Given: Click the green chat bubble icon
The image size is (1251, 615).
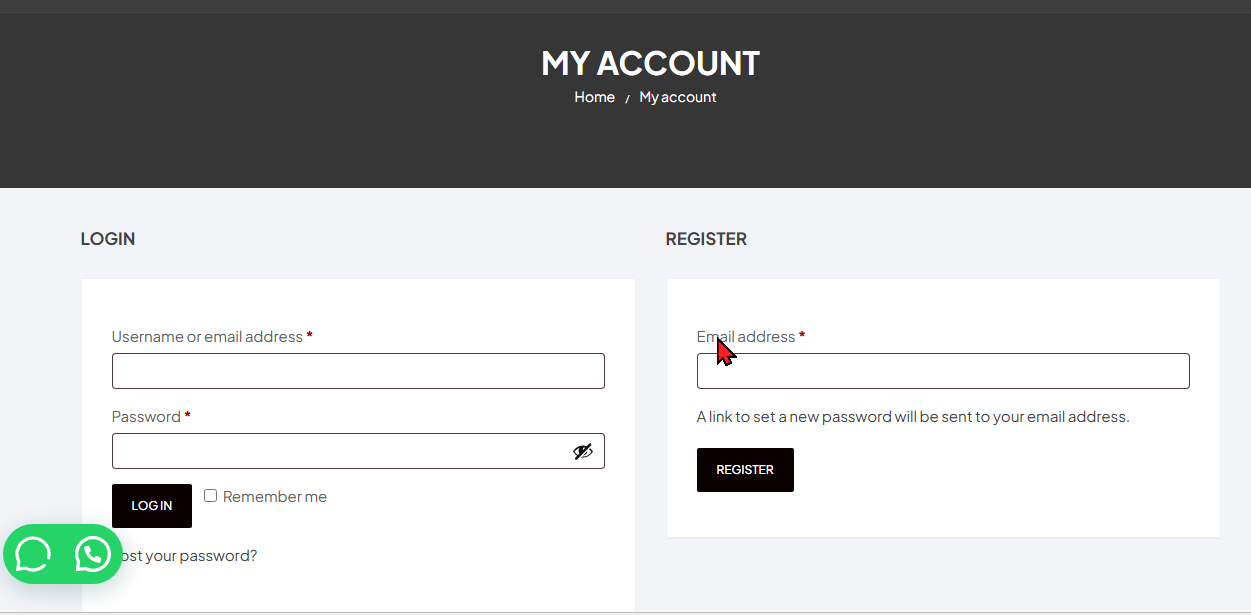Looking at the screenshot, I should point(33,554).
